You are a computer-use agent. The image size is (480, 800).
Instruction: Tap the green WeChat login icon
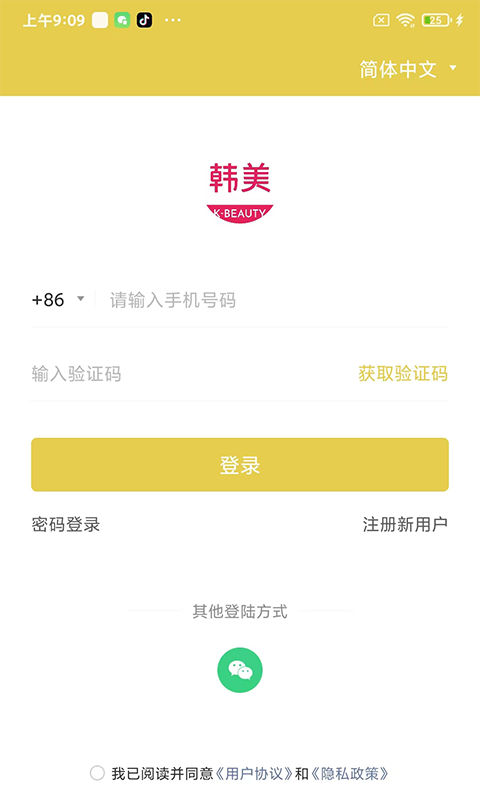pyautogui.click(x=240, y=670)
